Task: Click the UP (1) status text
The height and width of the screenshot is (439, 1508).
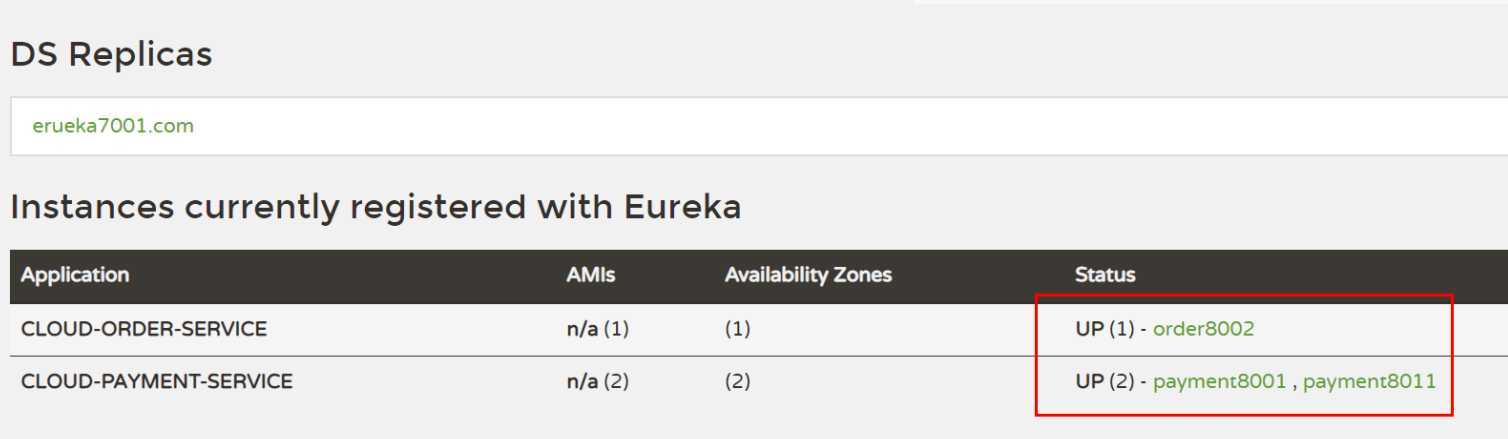Action: (1103, 329)
